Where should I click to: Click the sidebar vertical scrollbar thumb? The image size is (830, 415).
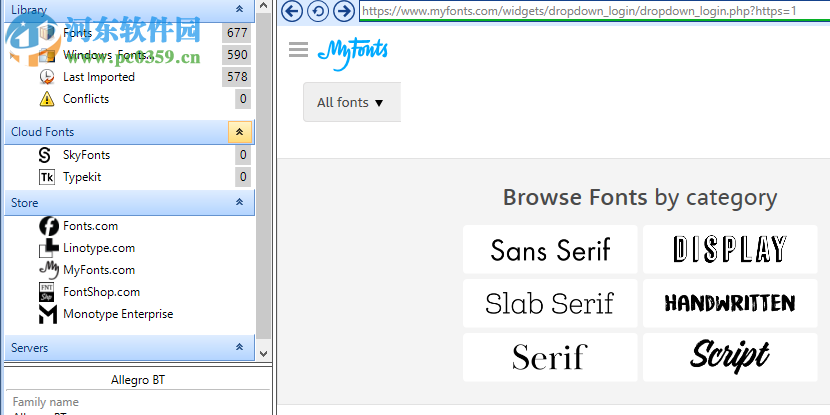tap(264, 175)
